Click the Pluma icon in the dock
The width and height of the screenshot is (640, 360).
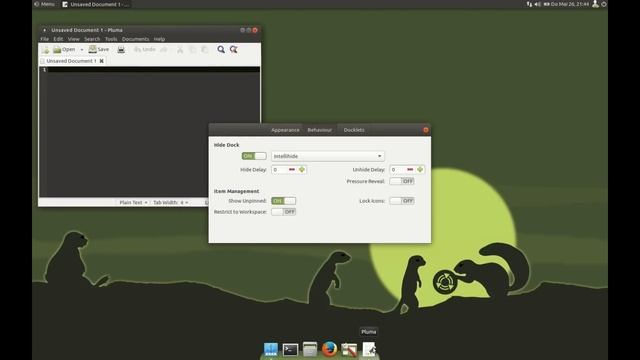click(x=369, y=349)
